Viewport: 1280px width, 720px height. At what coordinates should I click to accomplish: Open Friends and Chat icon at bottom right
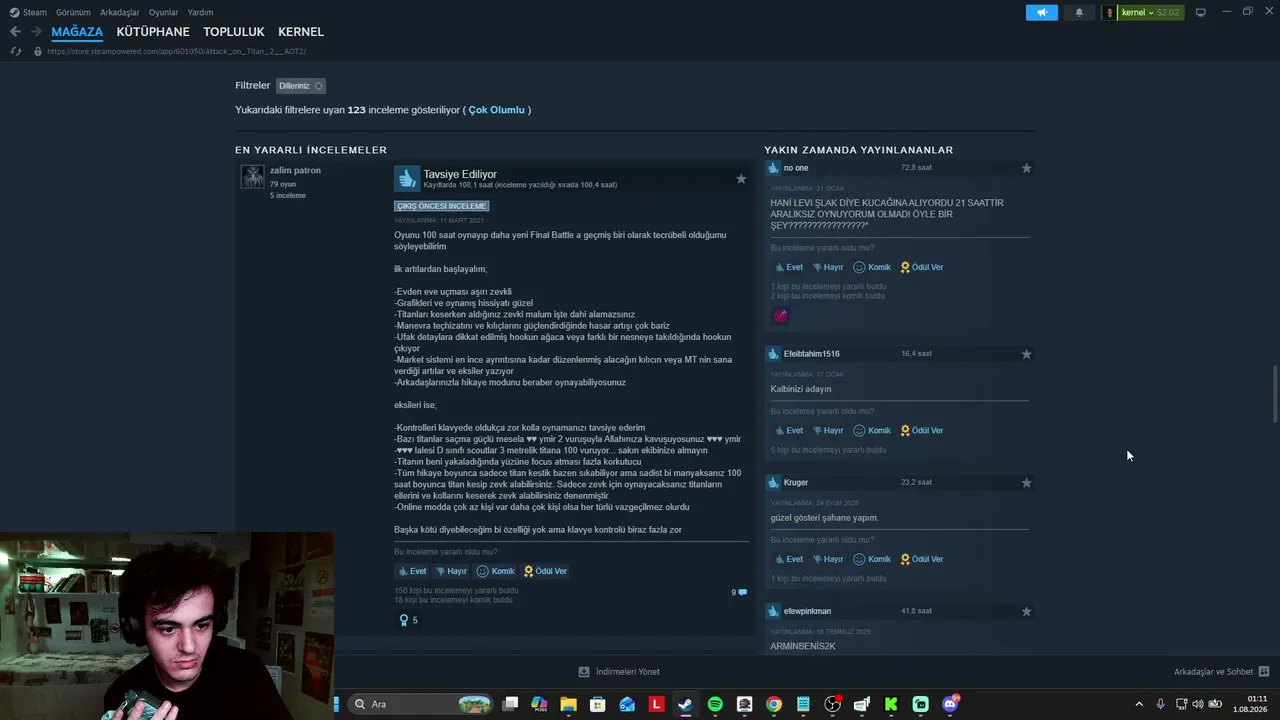1264,672
